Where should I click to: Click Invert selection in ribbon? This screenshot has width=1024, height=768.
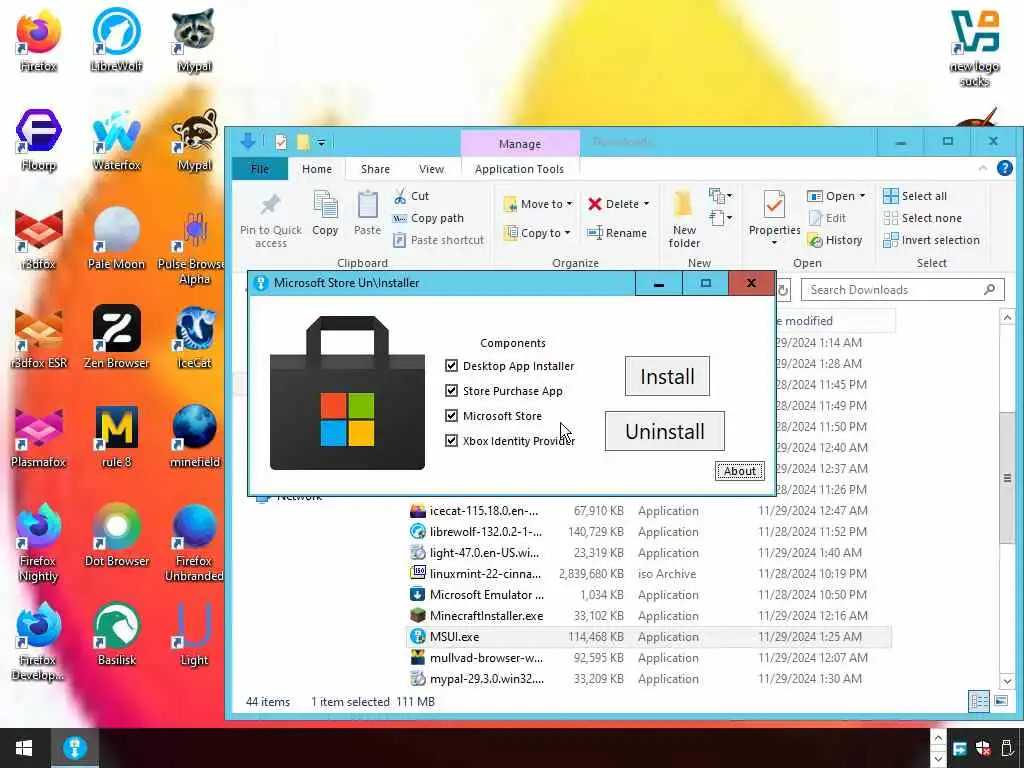pos(931,240)
